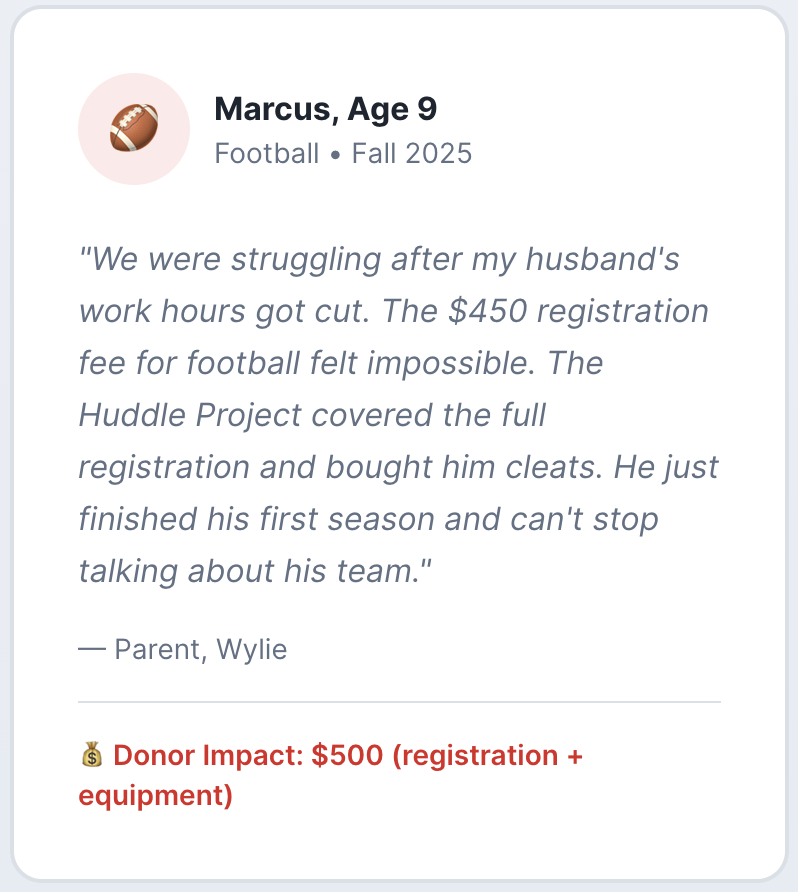The width and height of the screenshot is (798, 892).
Task: Click the bullet separator between Football and Fall
Action: point(336,155)
